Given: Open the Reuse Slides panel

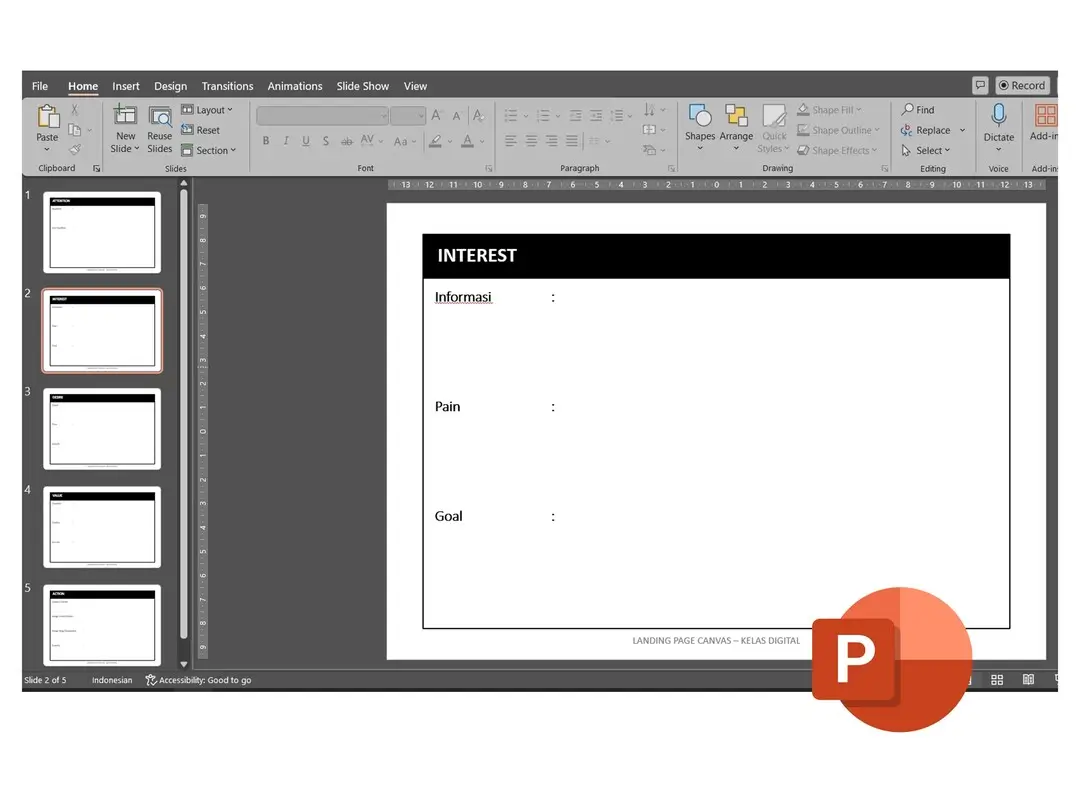Looking at the screenshot, I should click(159, 128).
